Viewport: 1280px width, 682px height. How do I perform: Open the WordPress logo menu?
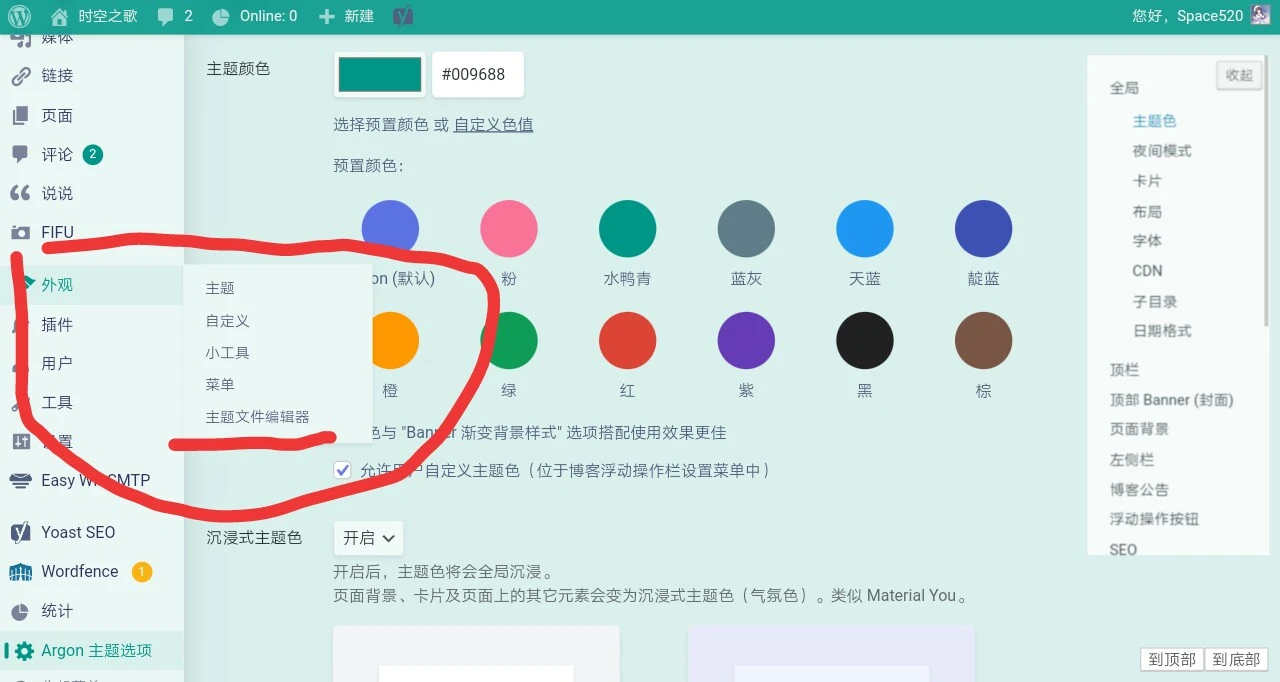(x=20, y=16)
